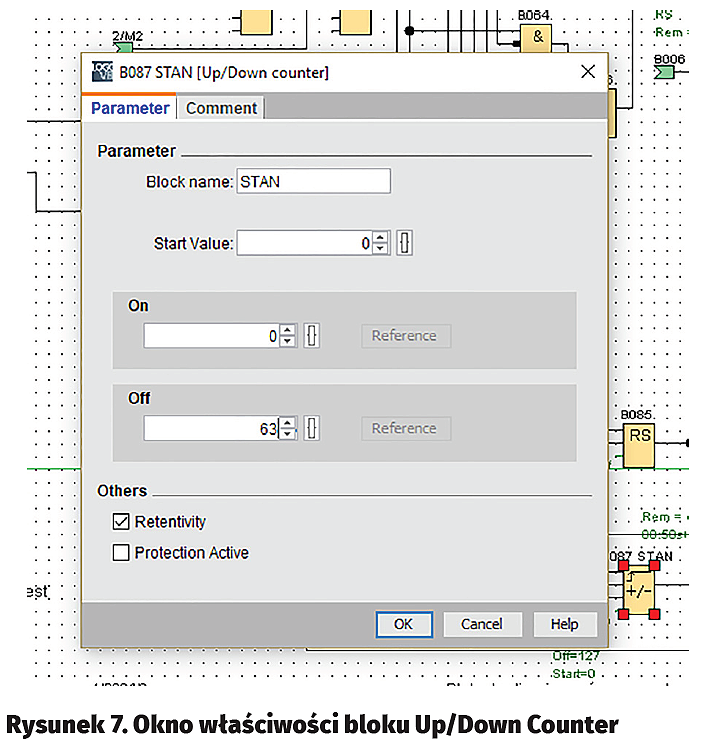Click the B087 up/down counter block

pos(638,591)
